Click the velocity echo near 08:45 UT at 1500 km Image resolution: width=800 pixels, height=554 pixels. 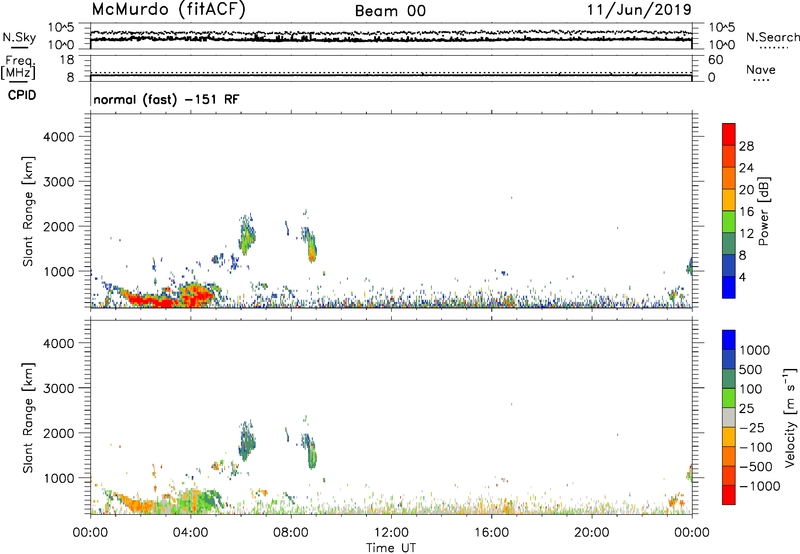[x=312, y=453]
